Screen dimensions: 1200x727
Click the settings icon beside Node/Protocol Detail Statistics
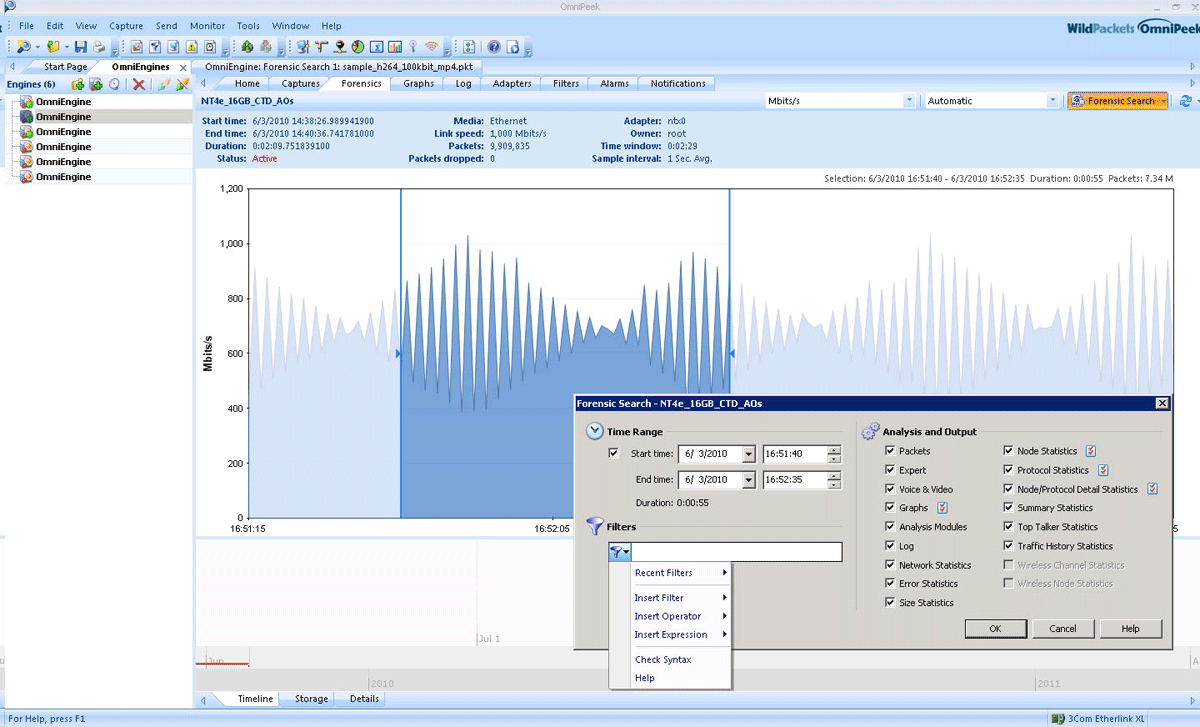[1152, 489]
